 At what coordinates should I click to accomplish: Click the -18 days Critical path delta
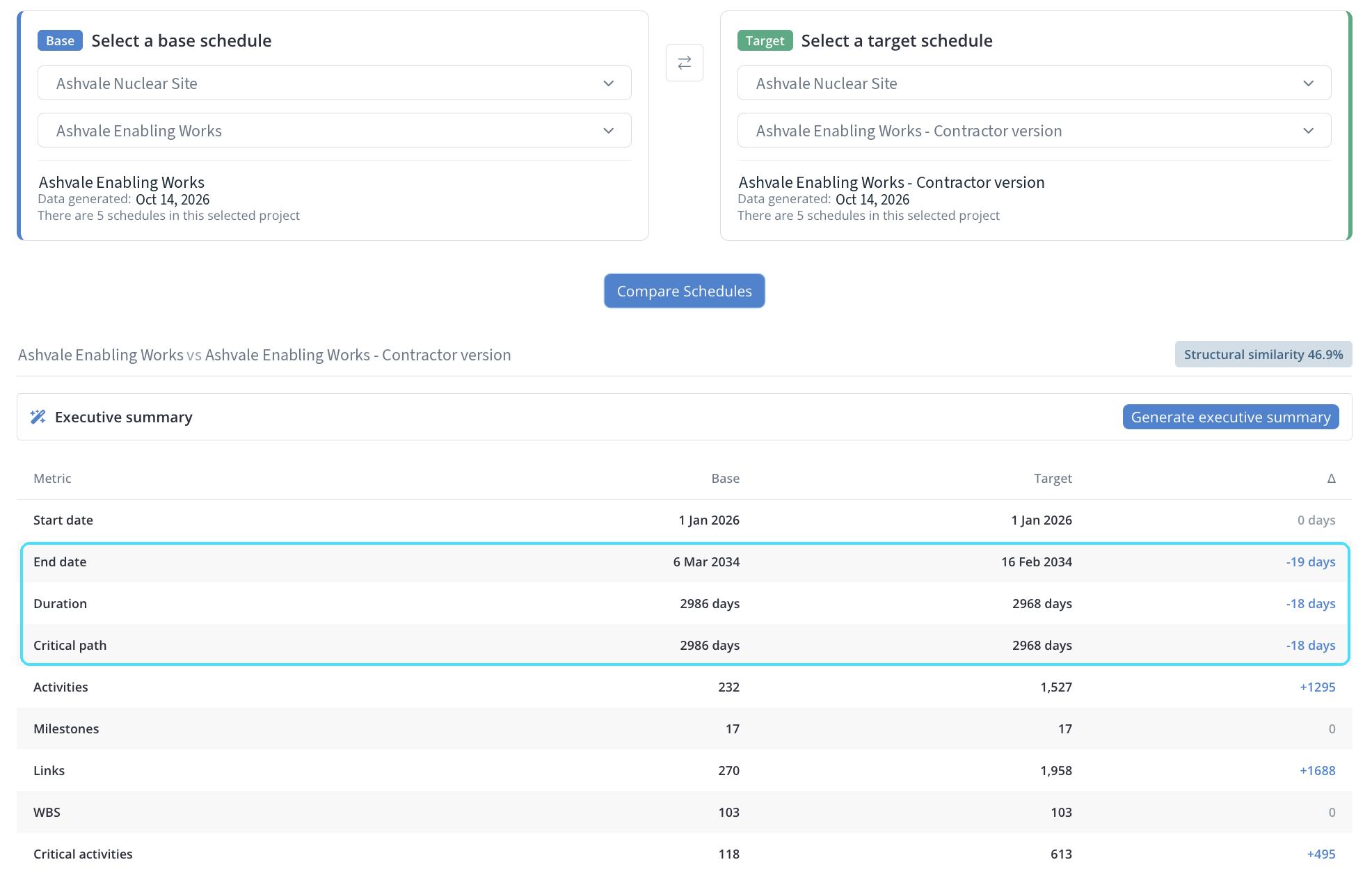[x=1311, y=645]
